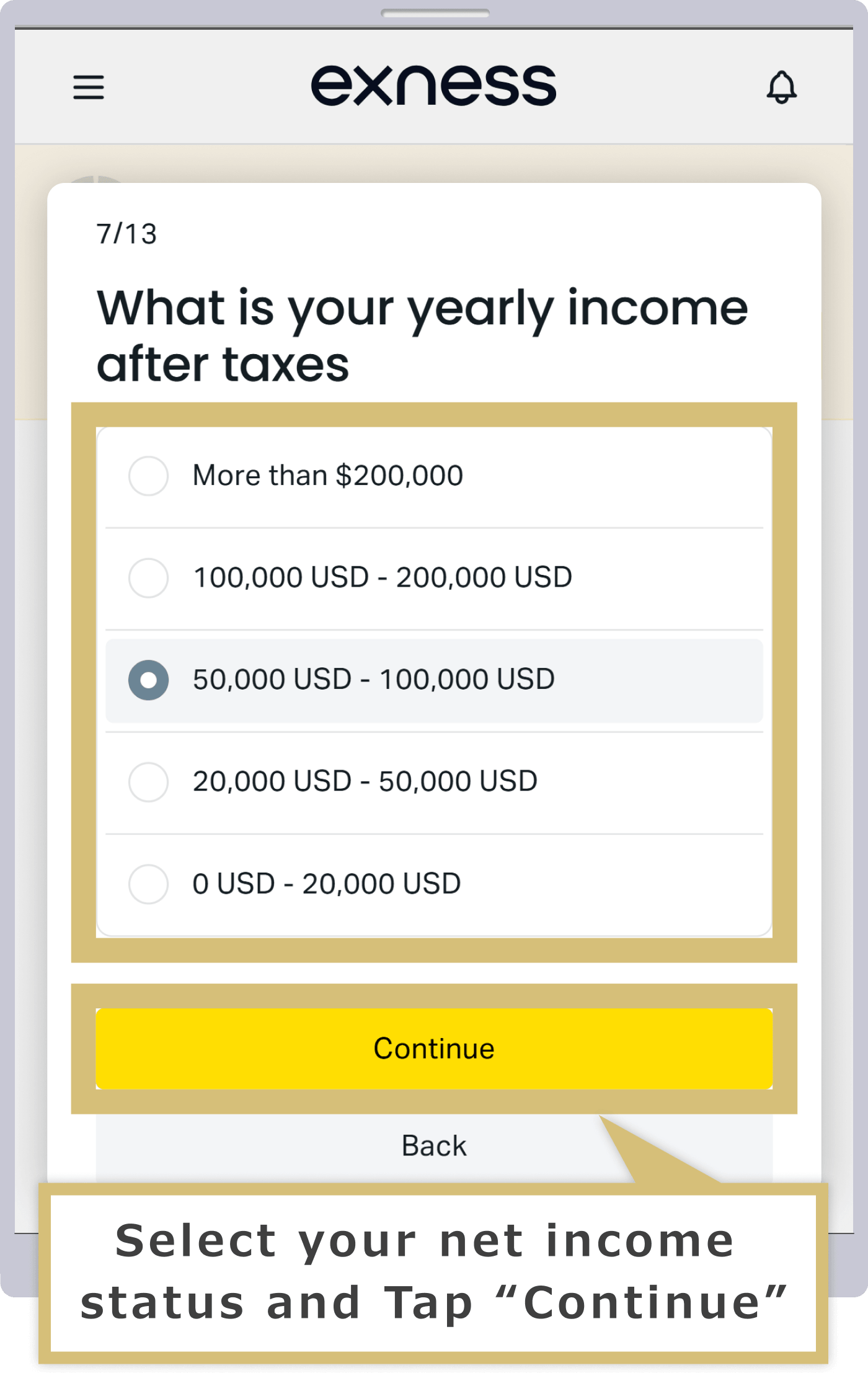Select the More than $200,000 radio button
The image size is (868, 1373).
tap(148, 476)
